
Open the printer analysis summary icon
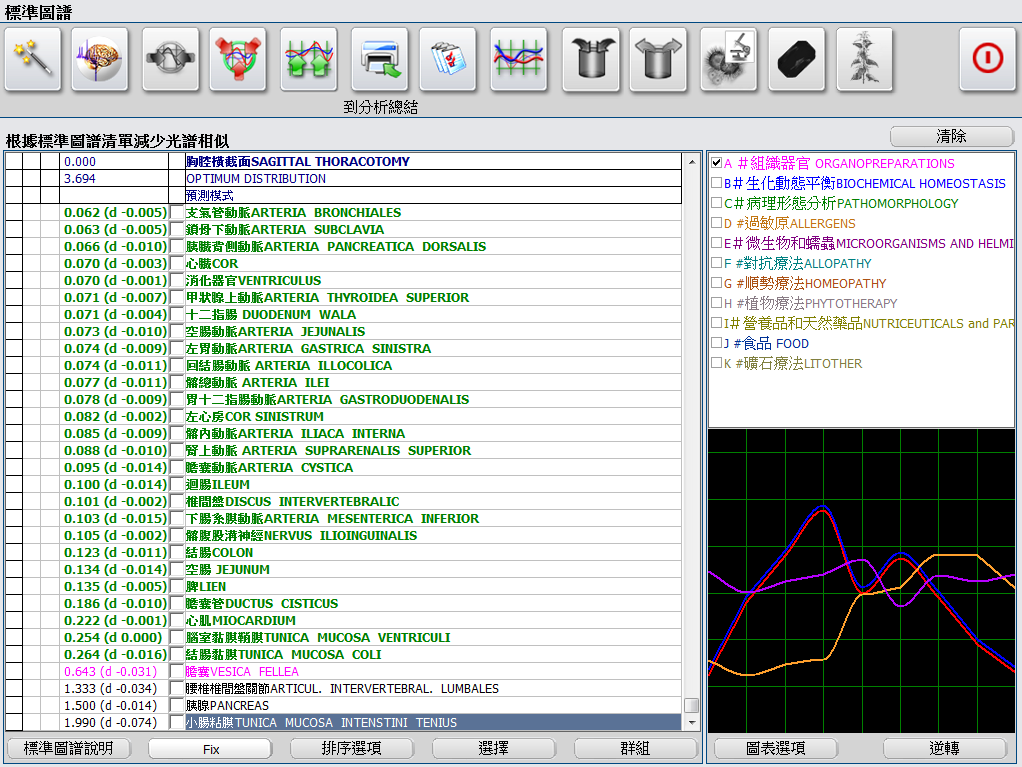pyautogui.click(x=380, y=60)
